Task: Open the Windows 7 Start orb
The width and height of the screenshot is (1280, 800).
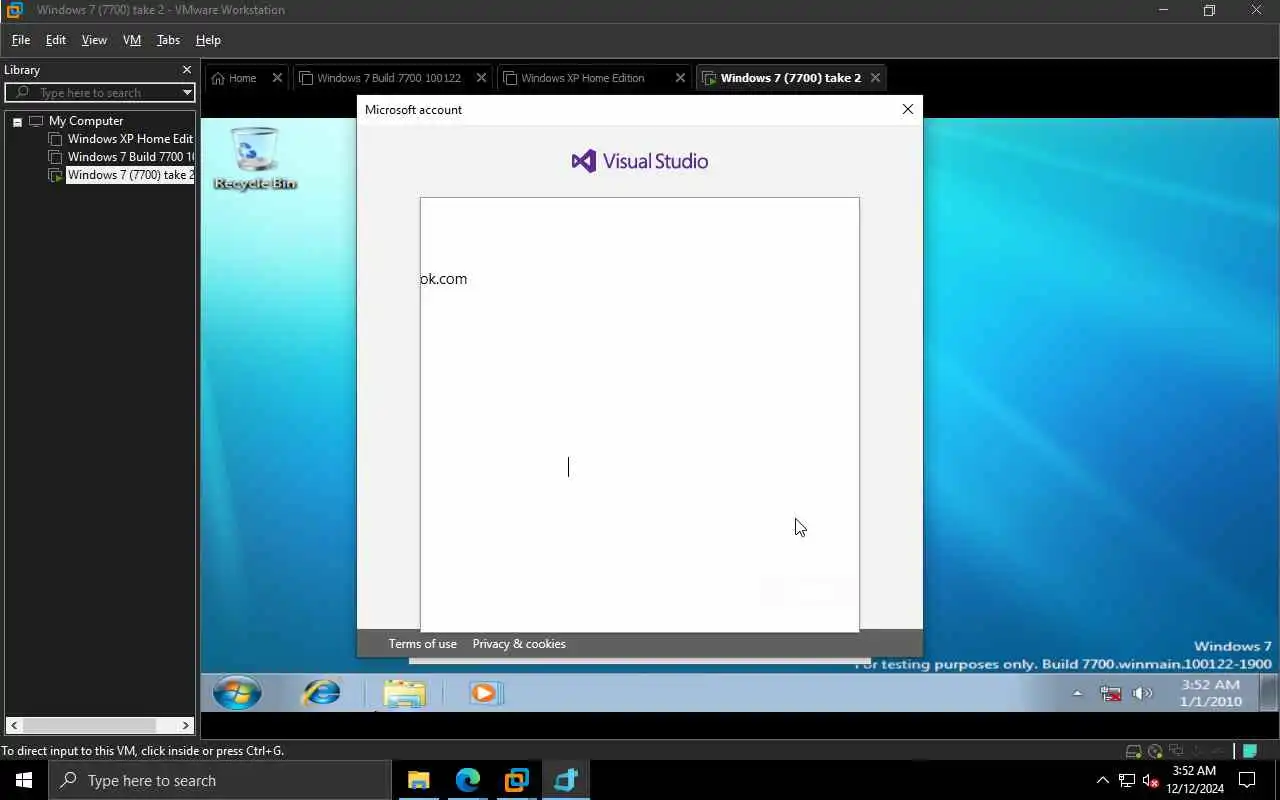Action: (237, 692)
